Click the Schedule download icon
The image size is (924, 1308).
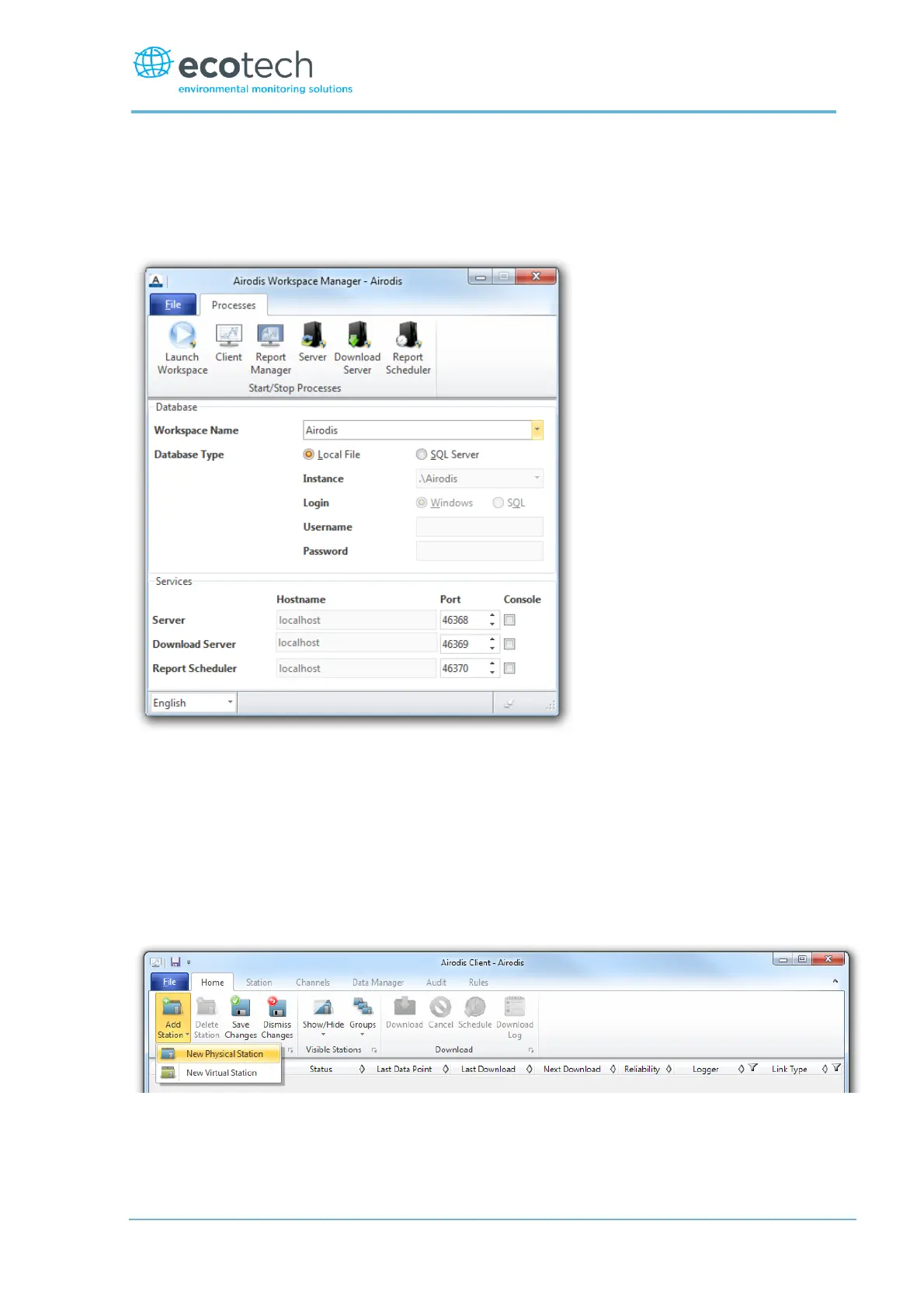475,1007
